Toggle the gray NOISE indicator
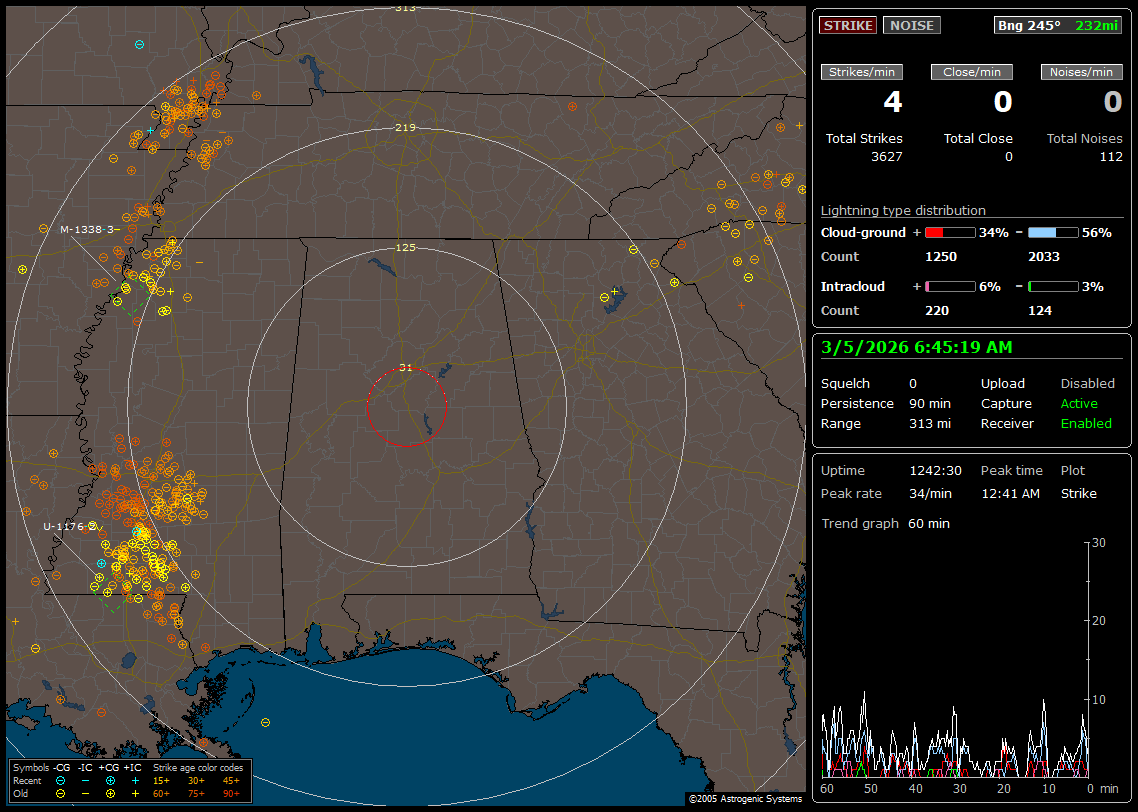Viewport: 1138px width, 812px height. [911, 25]
